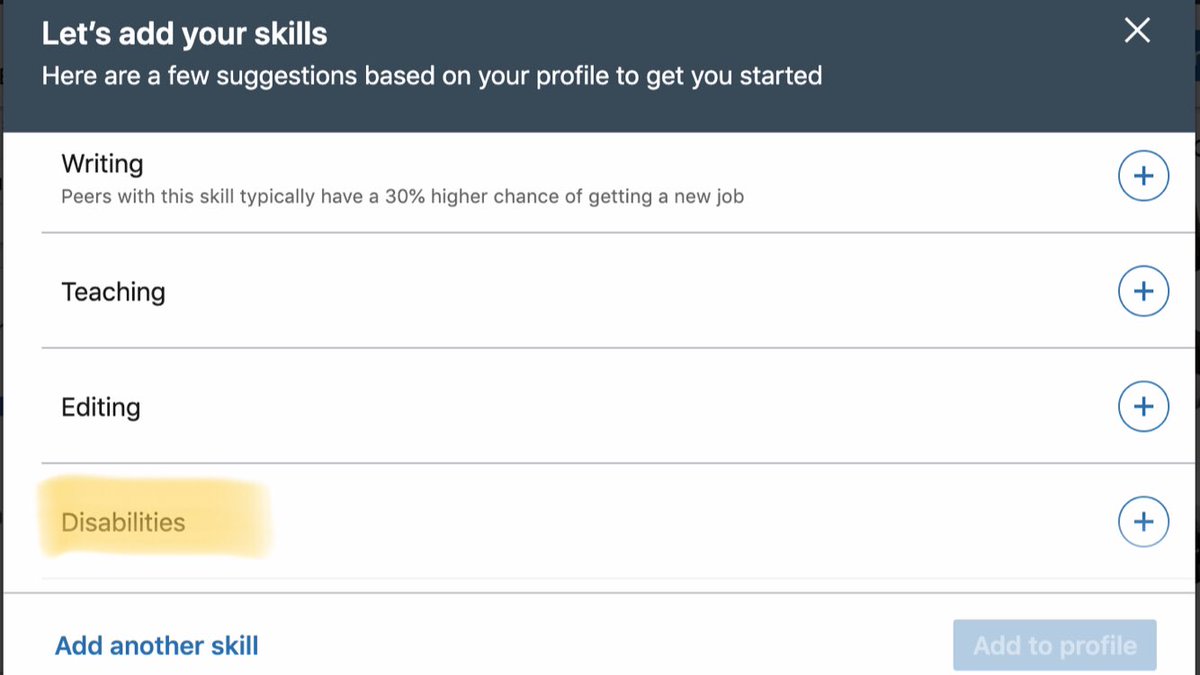Click the plus icon beside Editing
Viewport: 1200px width, 675px height.
1143,407
